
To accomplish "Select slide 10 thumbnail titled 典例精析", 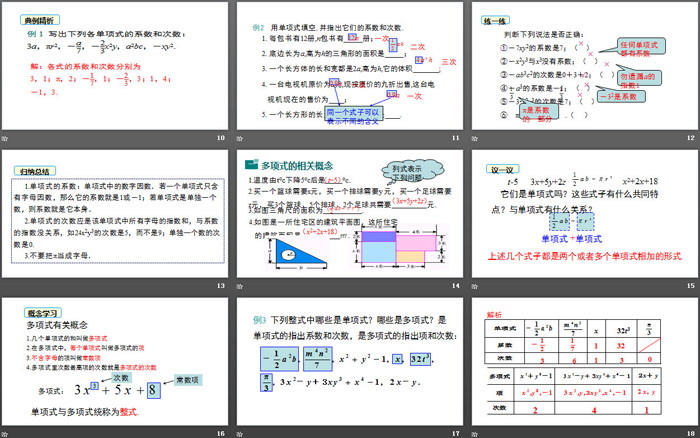I will (115, 66).
